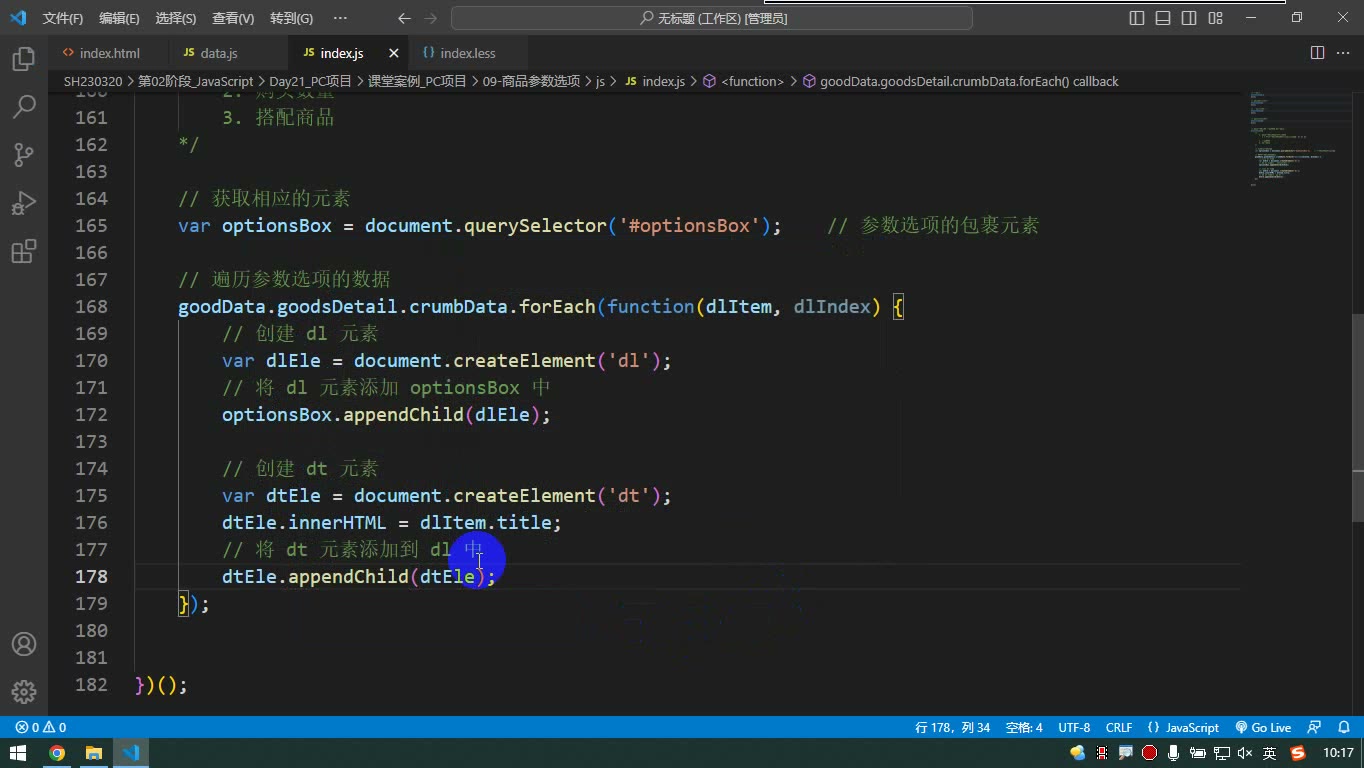
Task: Change CRLF end of line sequence
Action: [1119, 728]
